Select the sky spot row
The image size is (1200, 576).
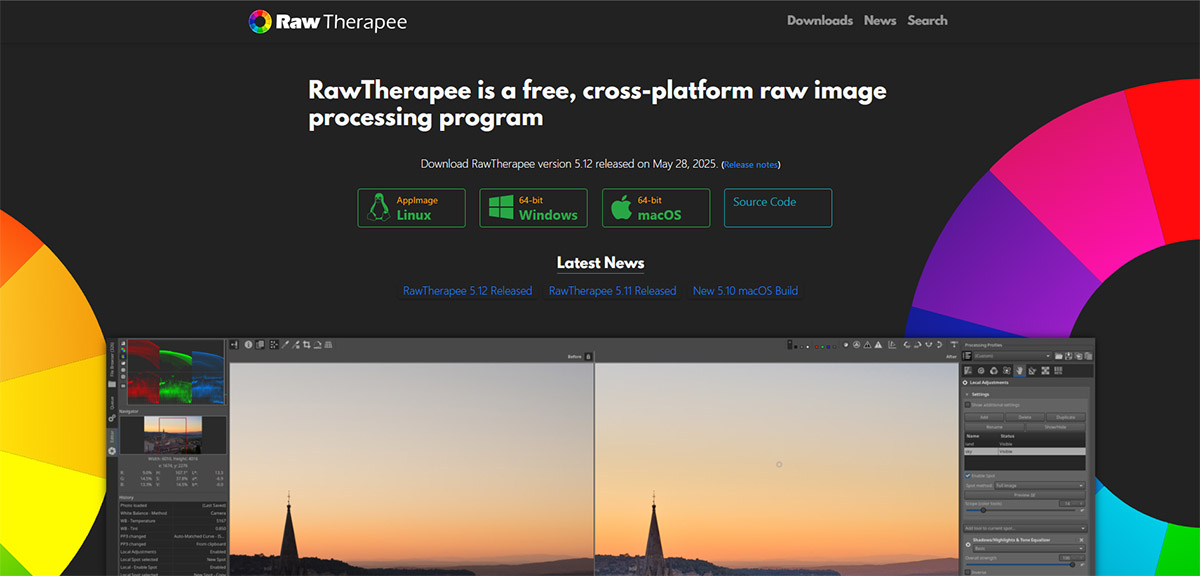click(x=1024, y=452)
